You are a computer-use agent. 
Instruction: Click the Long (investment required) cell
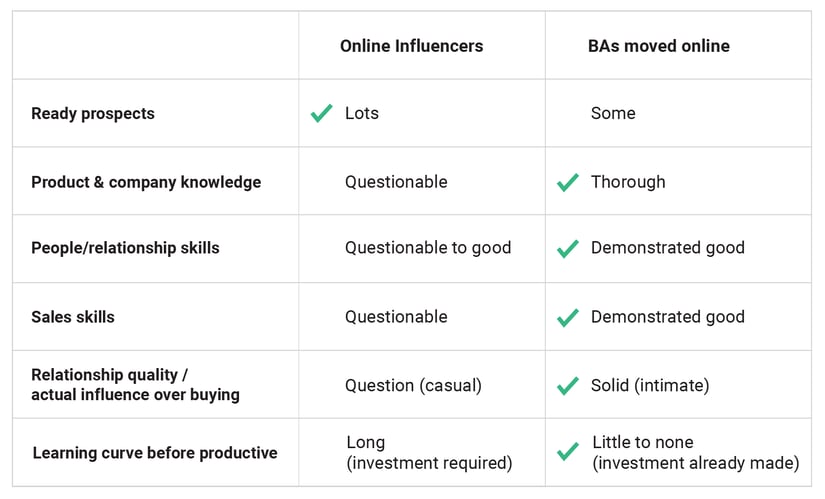coord(429,453)
